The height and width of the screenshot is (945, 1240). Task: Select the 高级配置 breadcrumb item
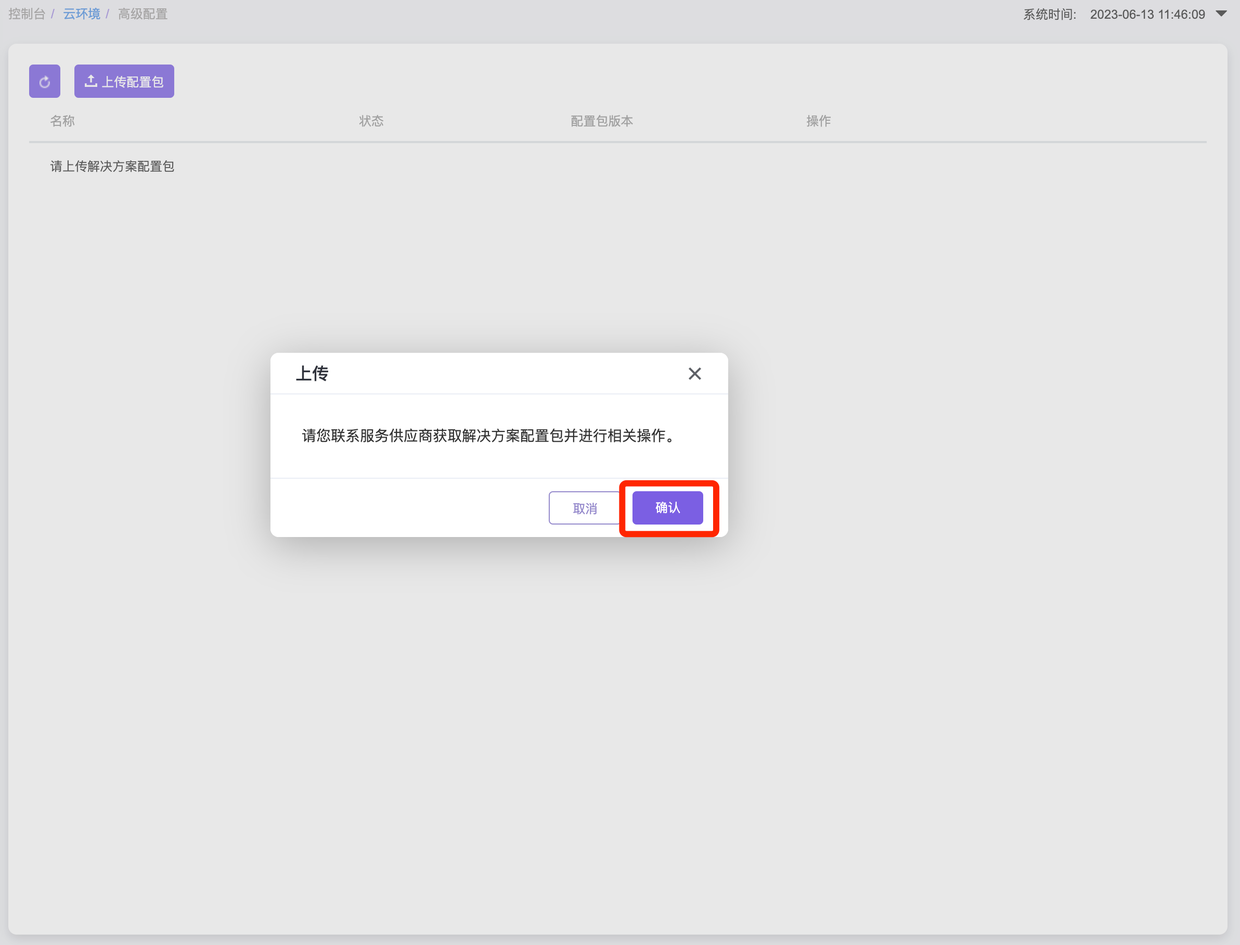143,14
